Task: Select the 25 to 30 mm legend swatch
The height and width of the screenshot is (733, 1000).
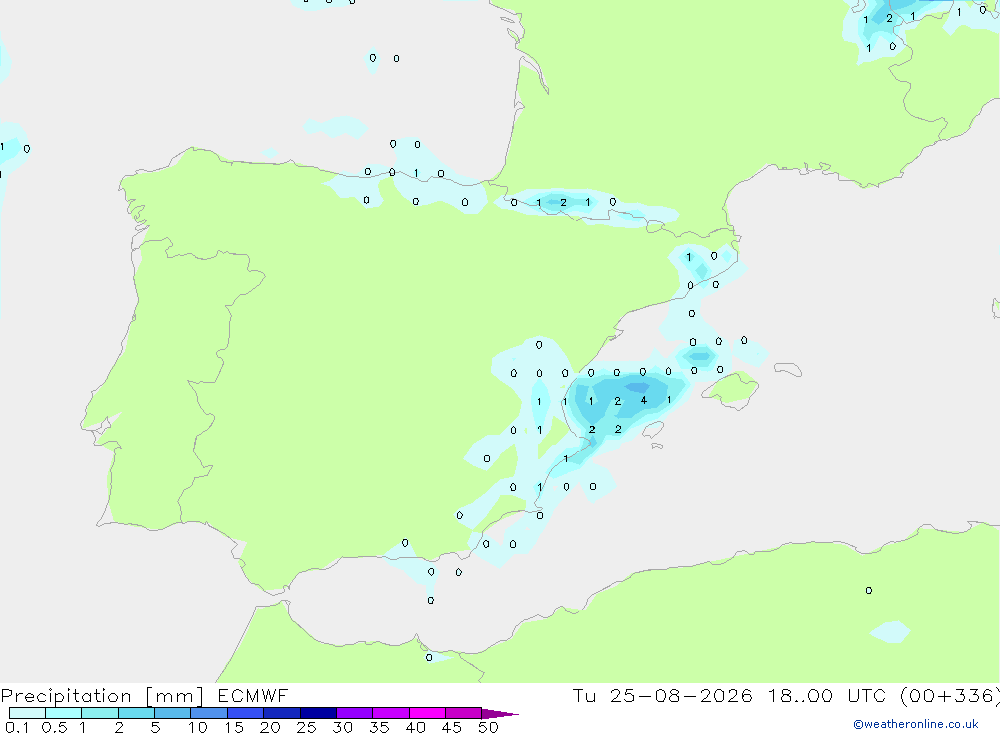Action: tap(318, 713)
